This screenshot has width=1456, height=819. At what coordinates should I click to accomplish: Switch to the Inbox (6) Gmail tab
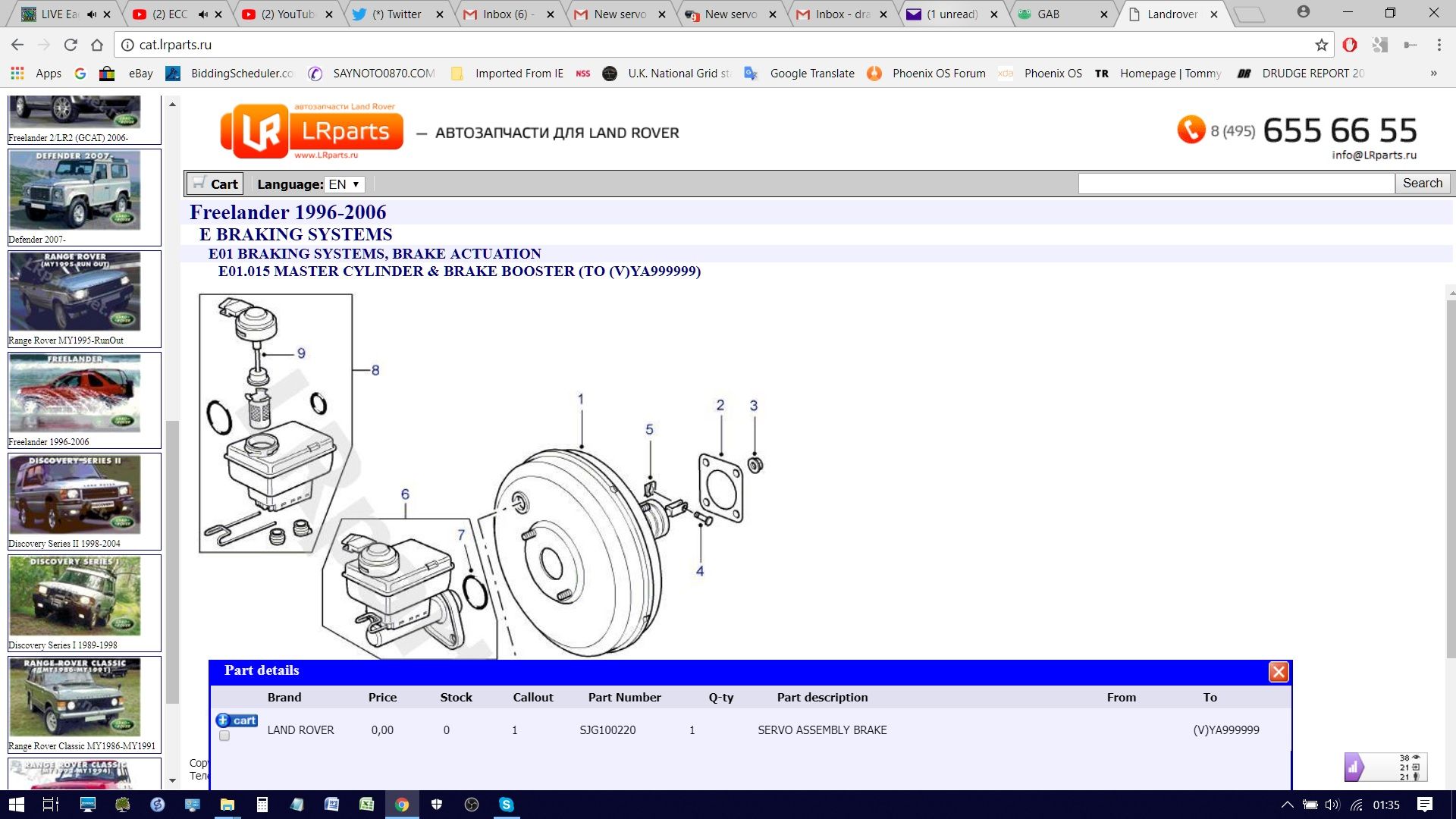coord(508,14)
